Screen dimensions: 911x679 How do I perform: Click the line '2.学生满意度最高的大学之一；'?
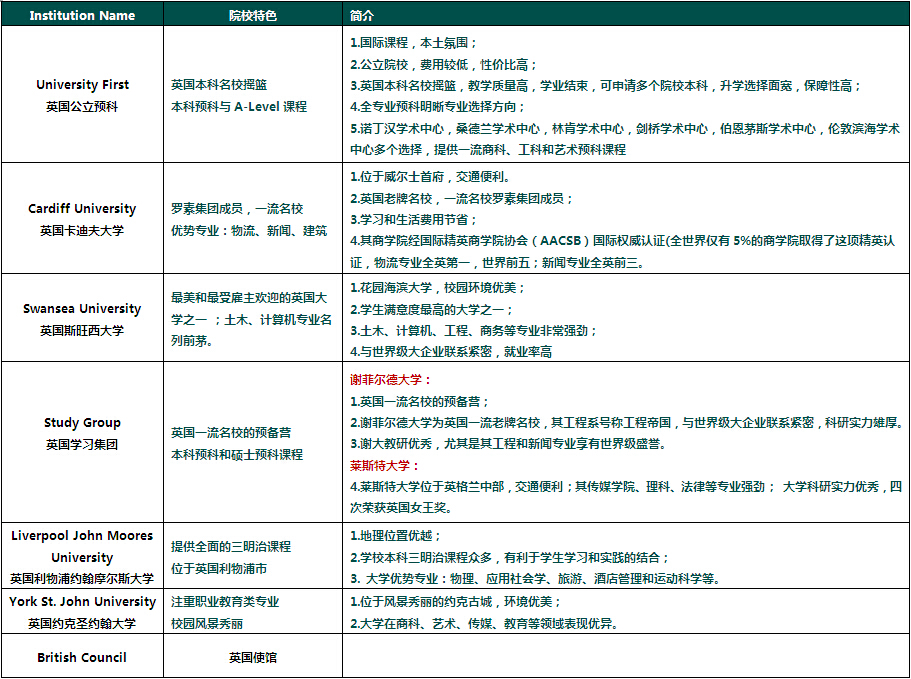pyautogui.click(x=432, y=310)
